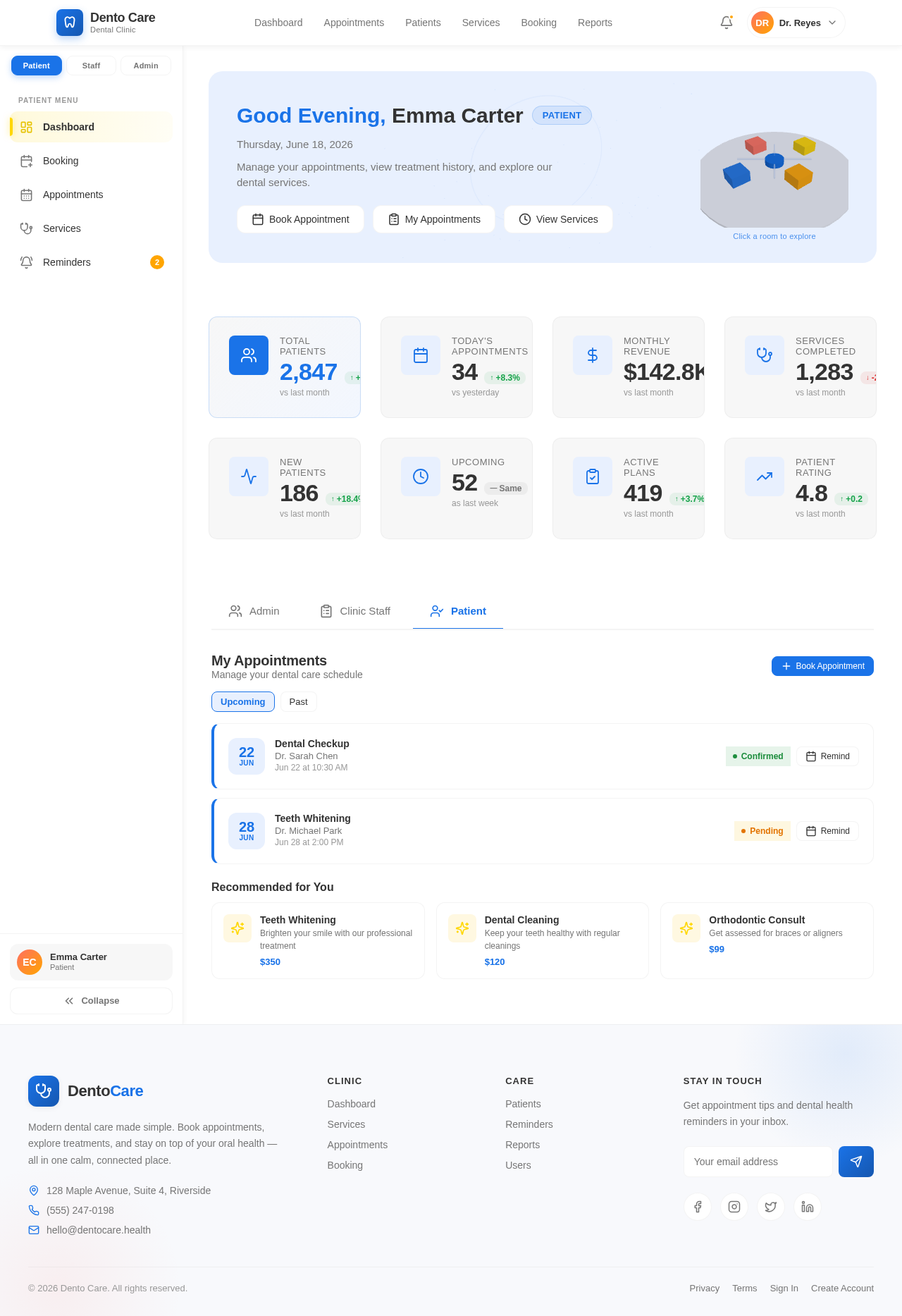
Task: Open Services in the top navigation
Action: (x=481, y=23)
